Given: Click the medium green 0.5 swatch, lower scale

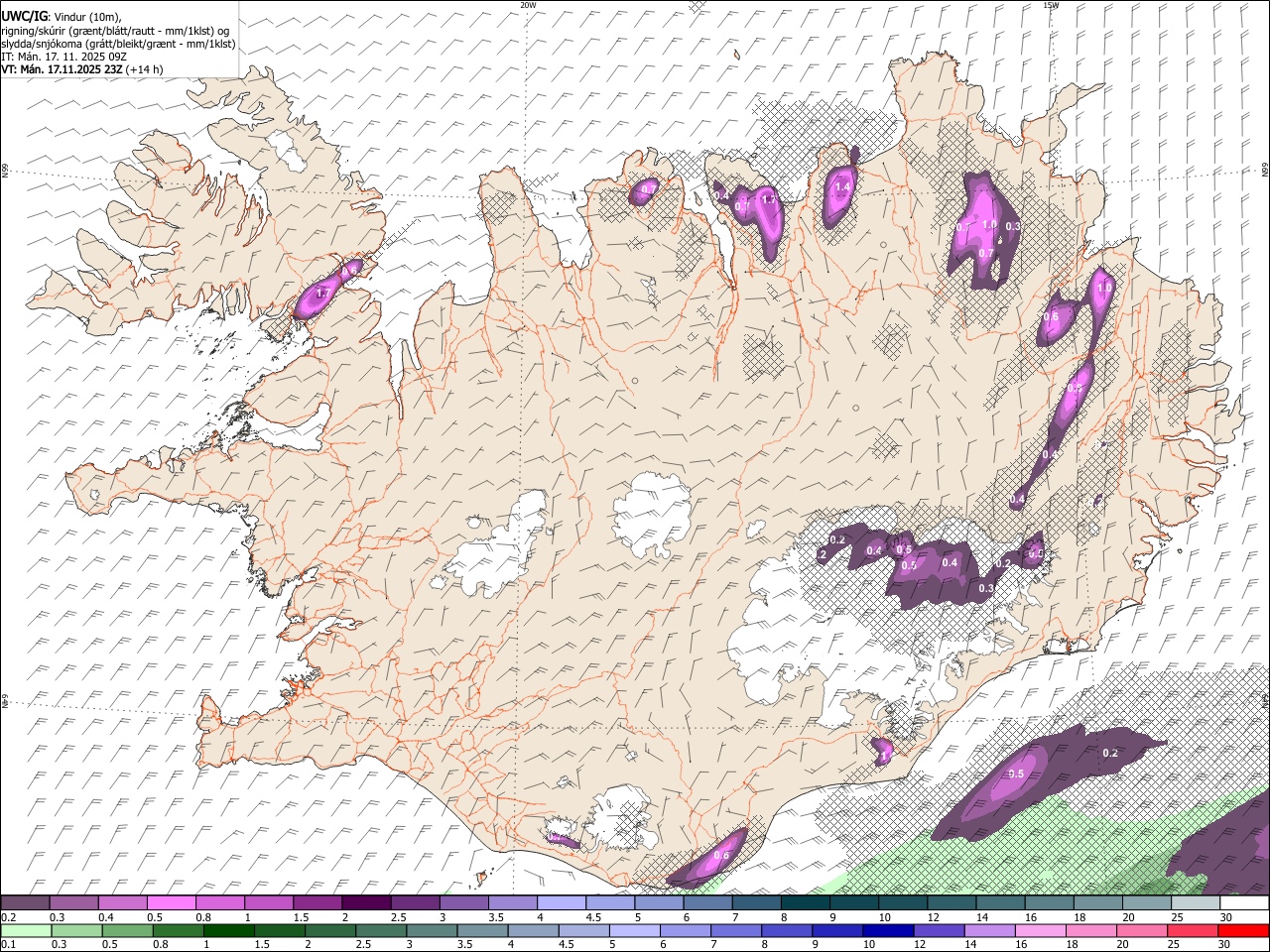Looking at the screenshot, I should pos(128,931).
